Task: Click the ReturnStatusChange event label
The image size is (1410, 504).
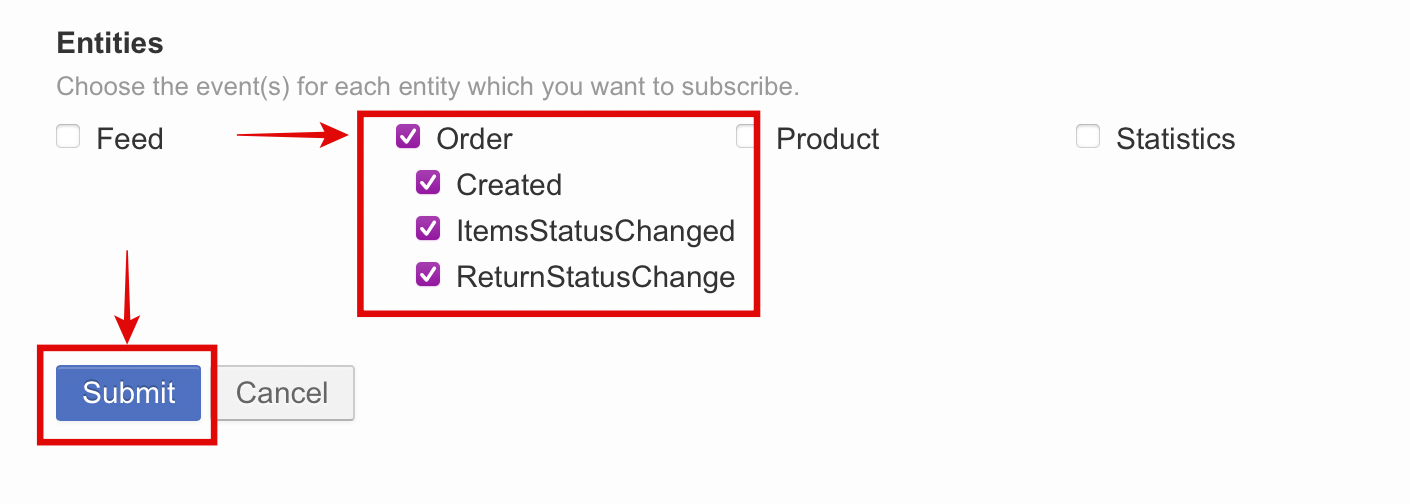Action: tap(595, 277)
